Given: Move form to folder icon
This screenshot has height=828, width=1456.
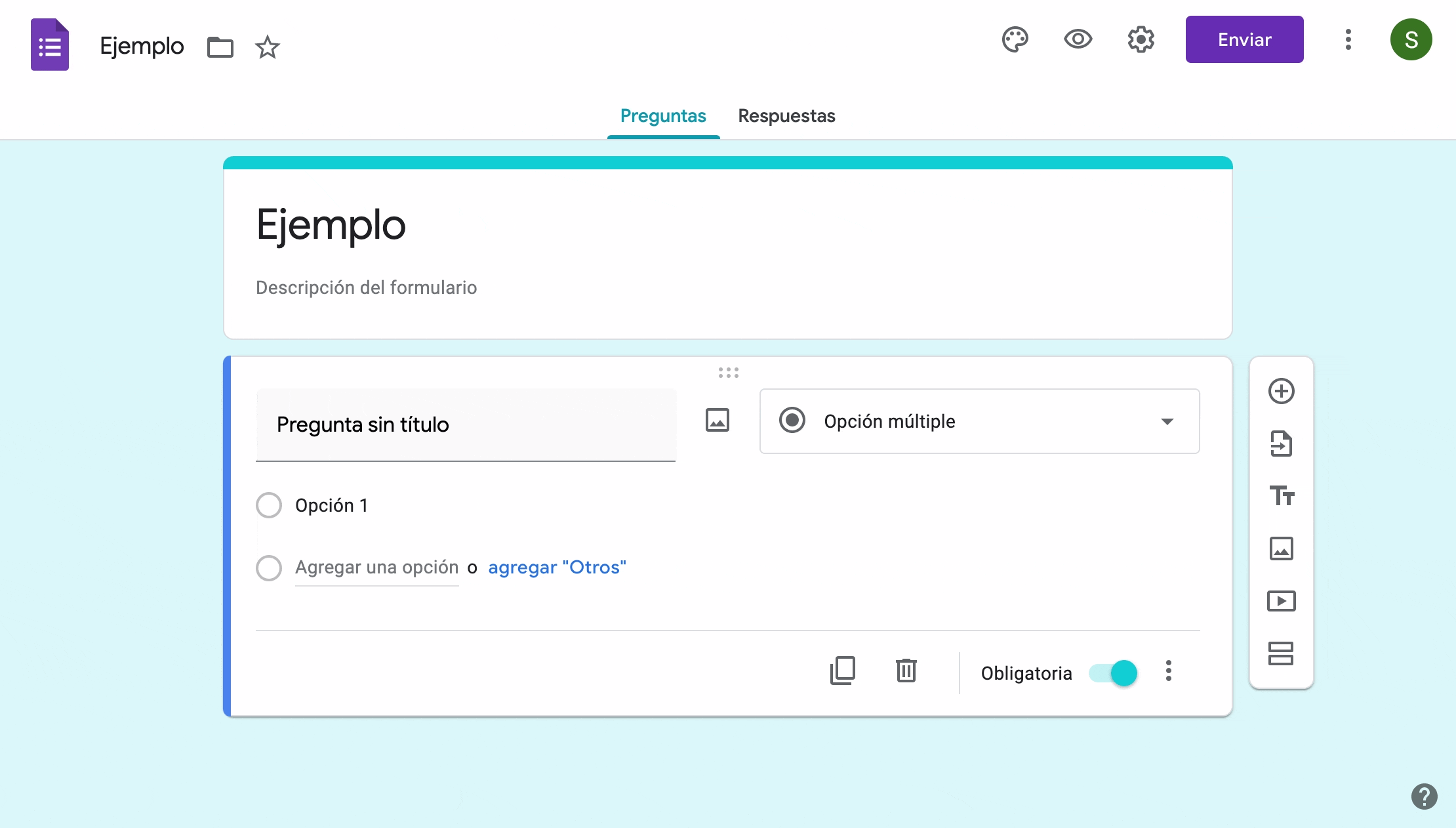Looking at the screenshot, I should click(x=220, y=47).
